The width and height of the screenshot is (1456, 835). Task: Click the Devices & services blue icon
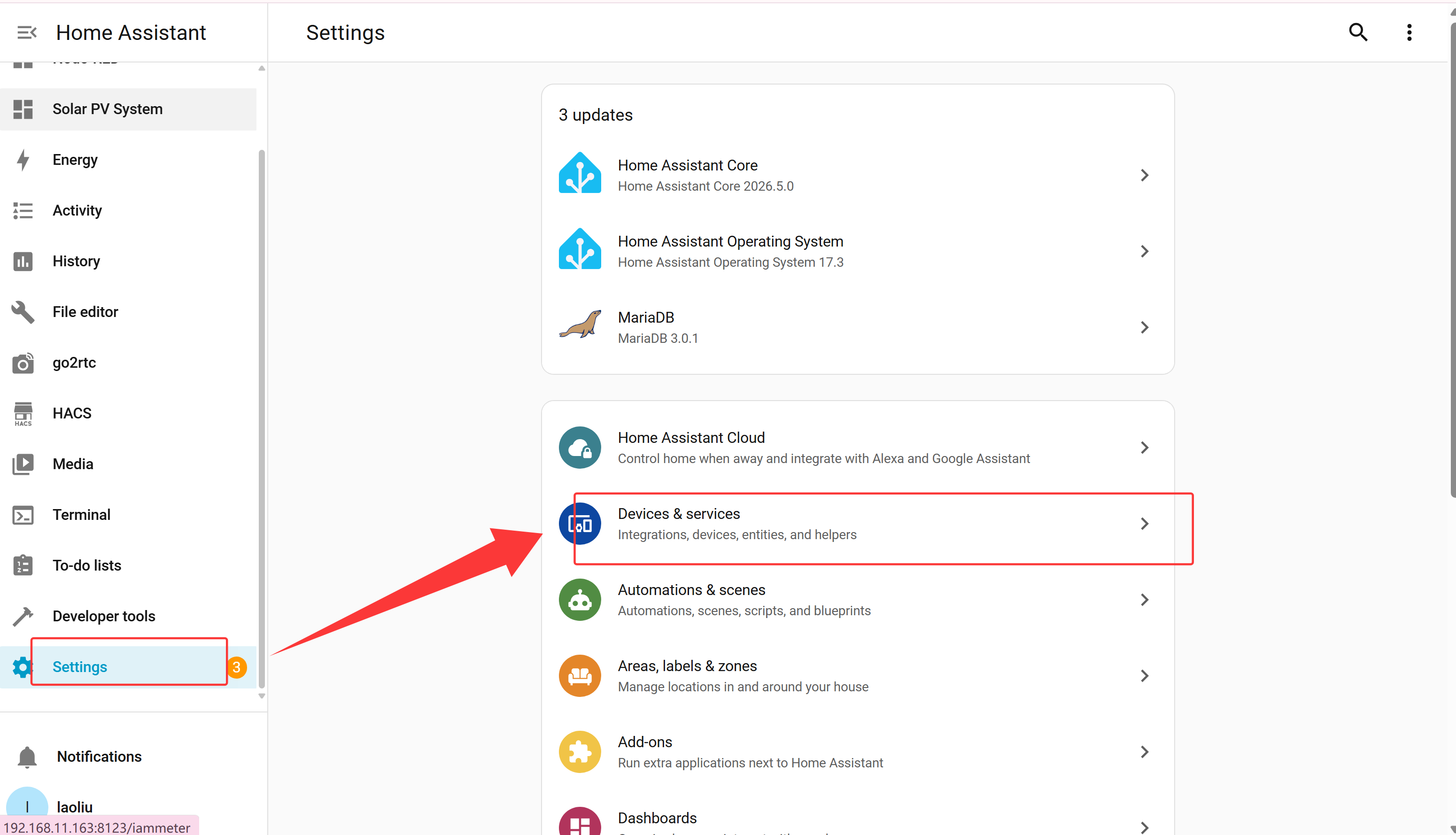point(580,524)
